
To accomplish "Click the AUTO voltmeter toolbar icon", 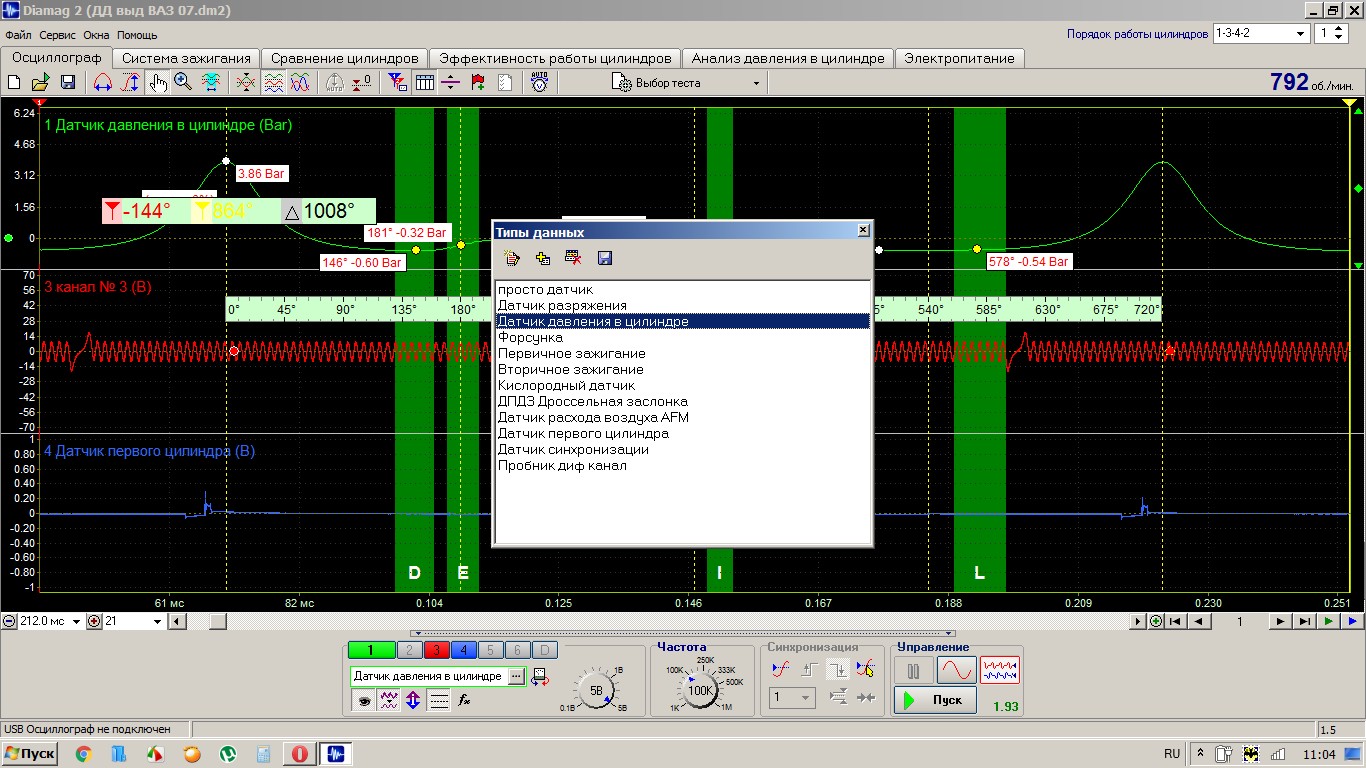I will [540, 83].
